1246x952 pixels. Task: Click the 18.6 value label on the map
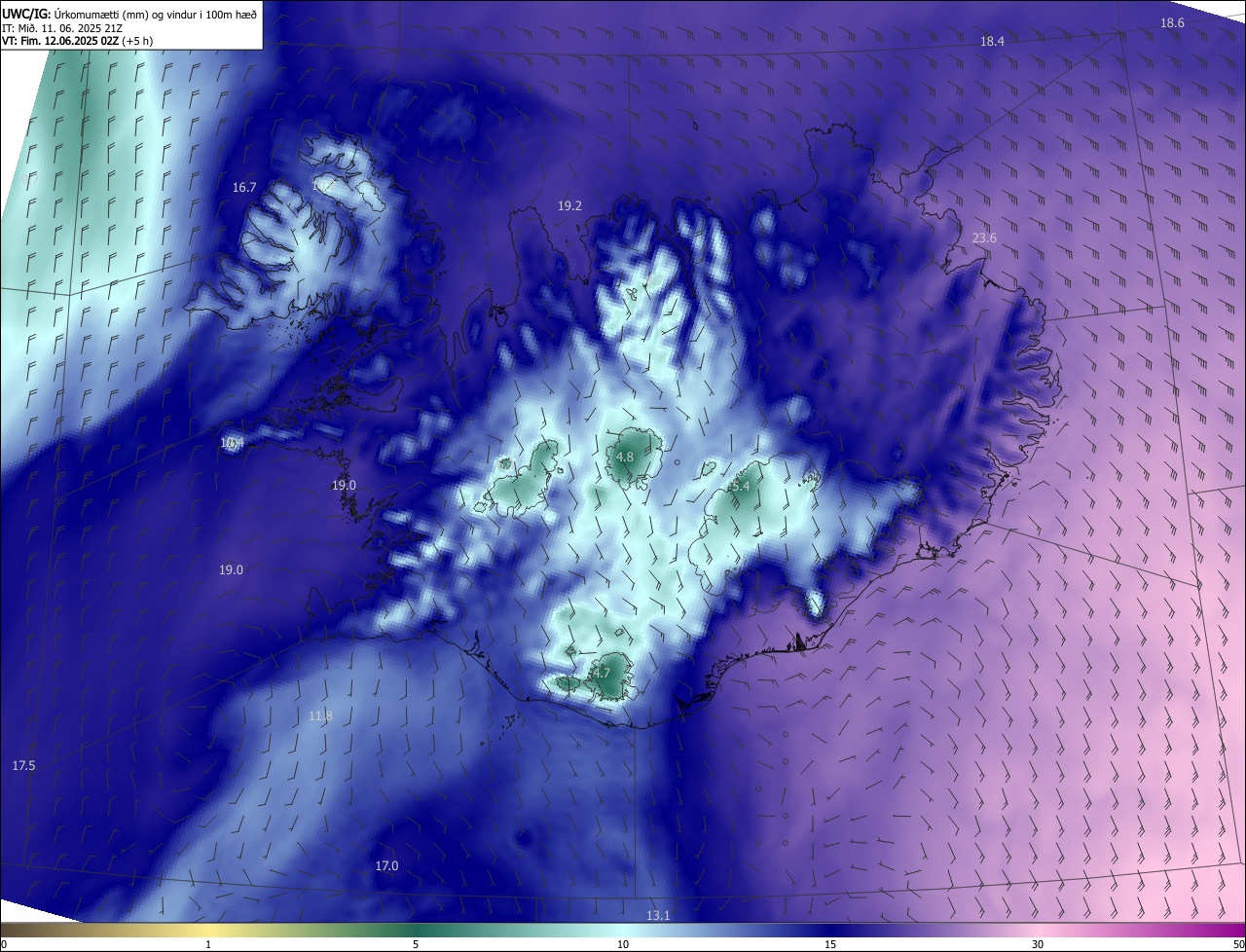[x=1172, y=22]
